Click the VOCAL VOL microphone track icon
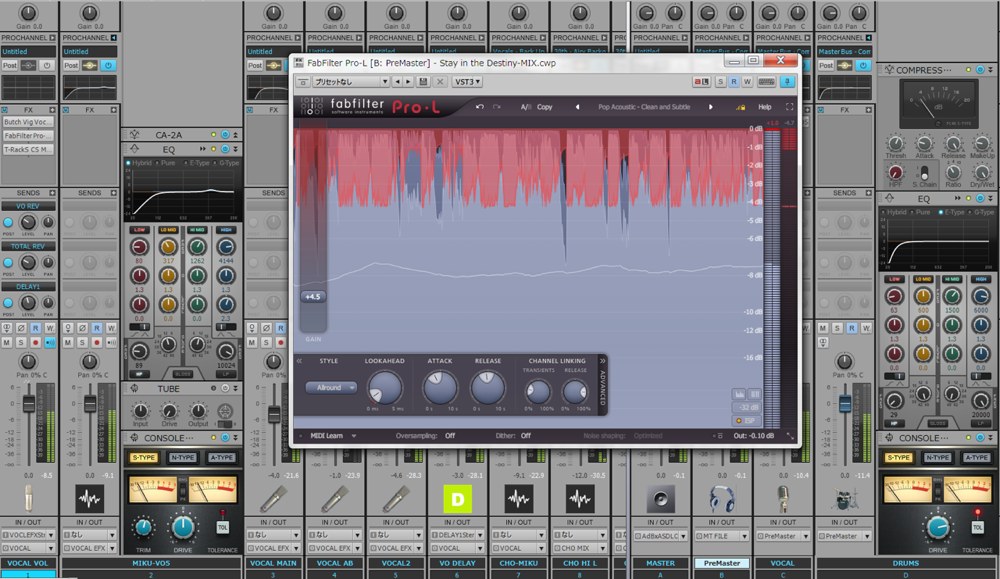 point(28,499)
